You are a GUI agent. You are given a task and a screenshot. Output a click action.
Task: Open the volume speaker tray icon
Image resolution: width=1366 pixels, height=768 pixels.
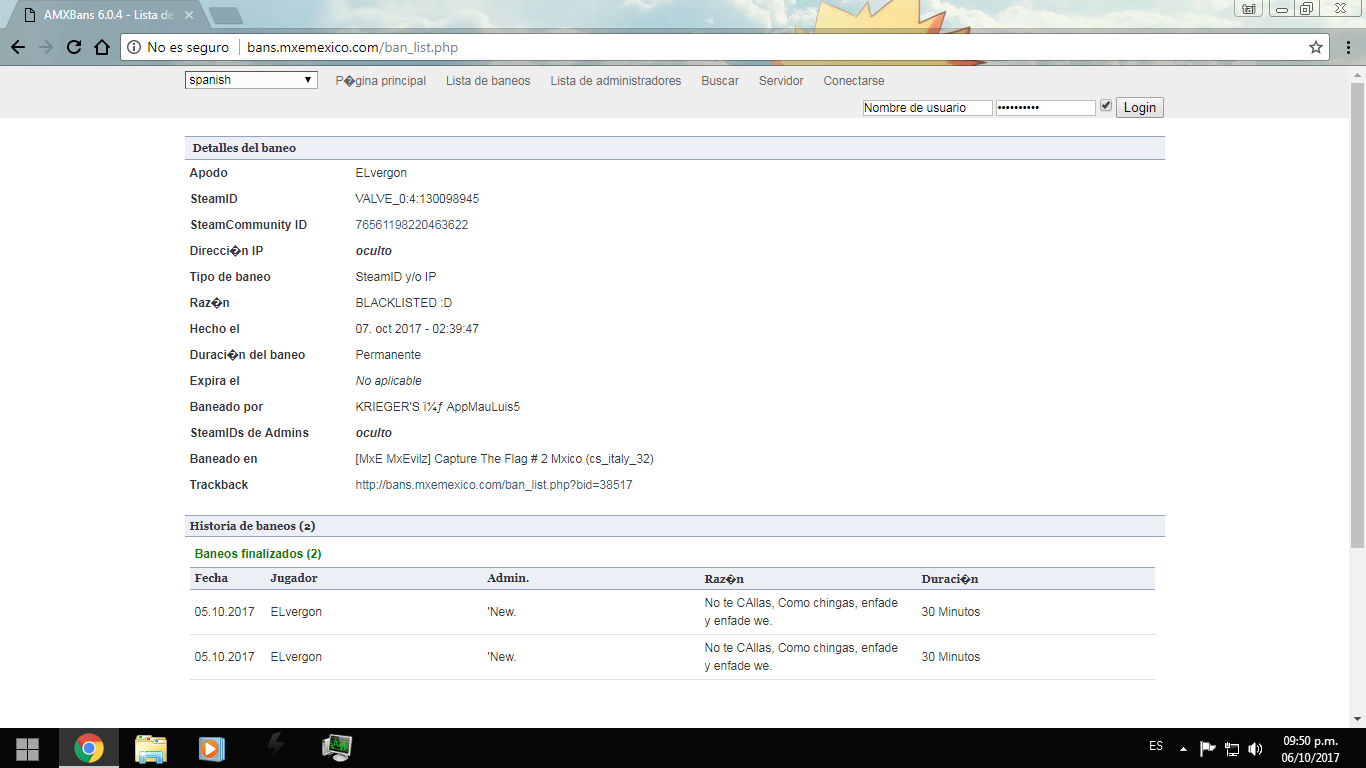[1256, 748]
